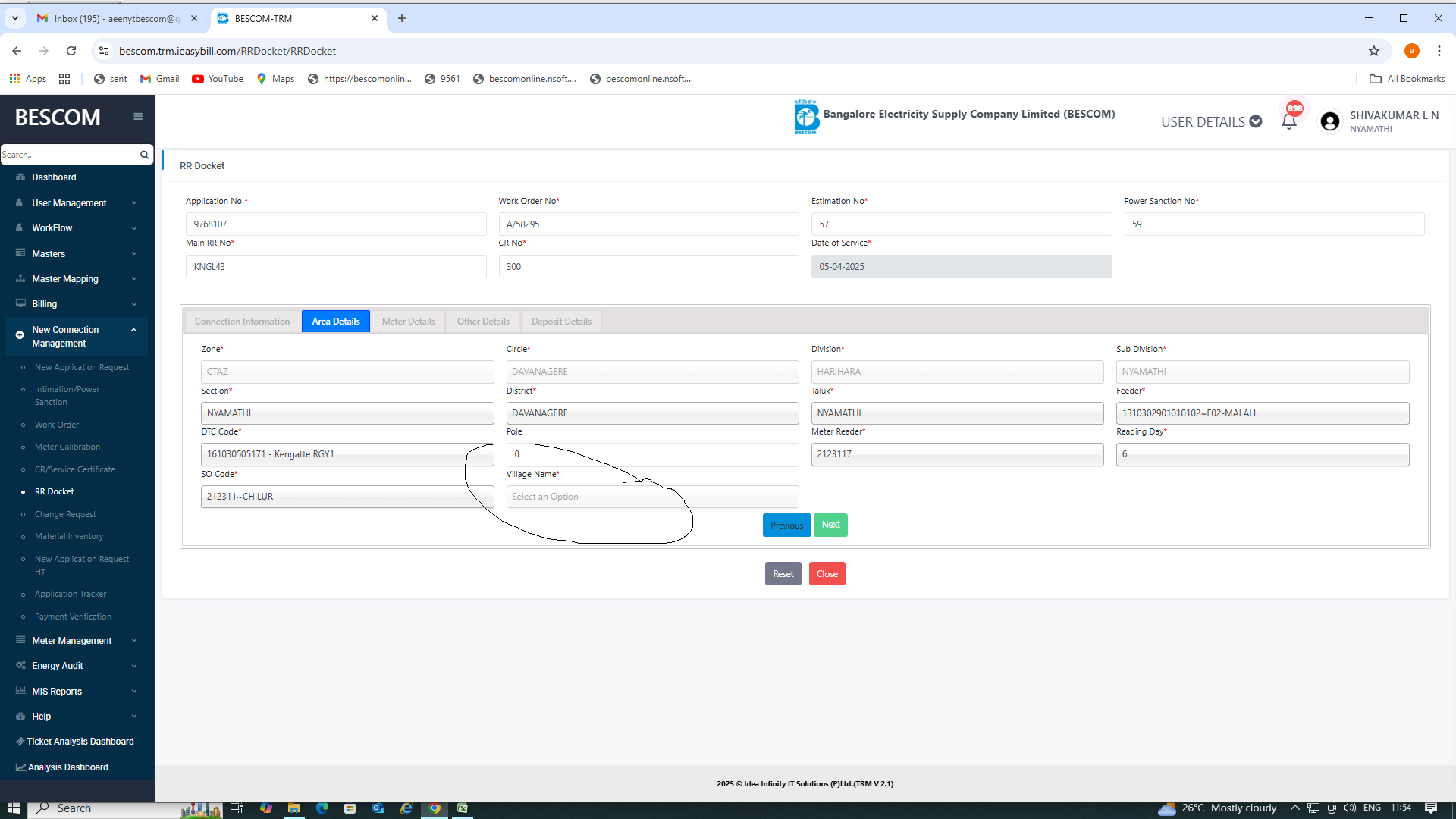Expand the USER DETAILS dropdown
Image resolution: width=1456 pixels, height=819 pixels.
pos(1211,121)
